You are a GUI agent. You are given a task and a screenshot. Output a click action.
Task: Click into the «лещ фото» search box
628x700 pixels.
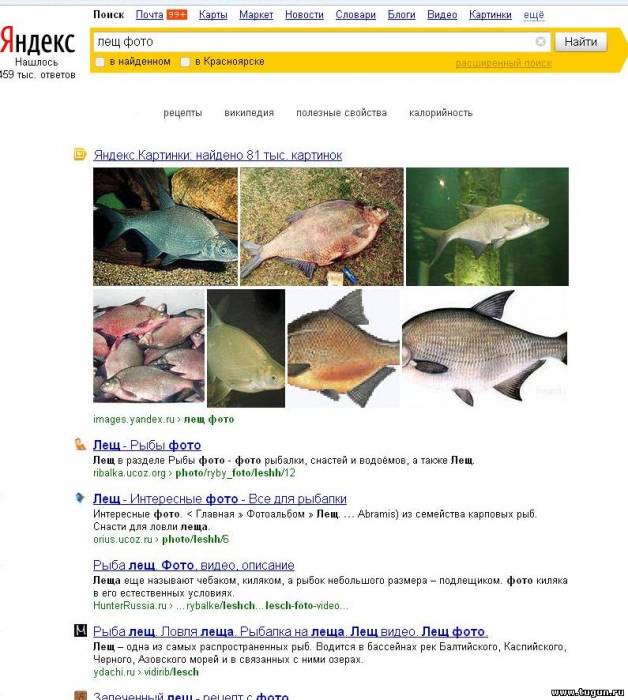pyautogui.click(x=312, y=42)
